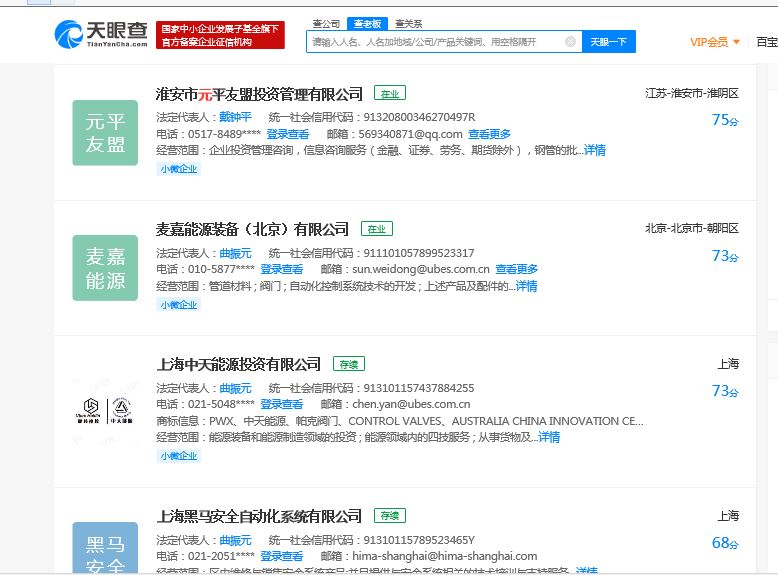Image resolution: width=778 pixels, height=575 pixels.
Task: Open 上海黑马安全自动化系统有限公司 company page
Action: pos(259,516)
